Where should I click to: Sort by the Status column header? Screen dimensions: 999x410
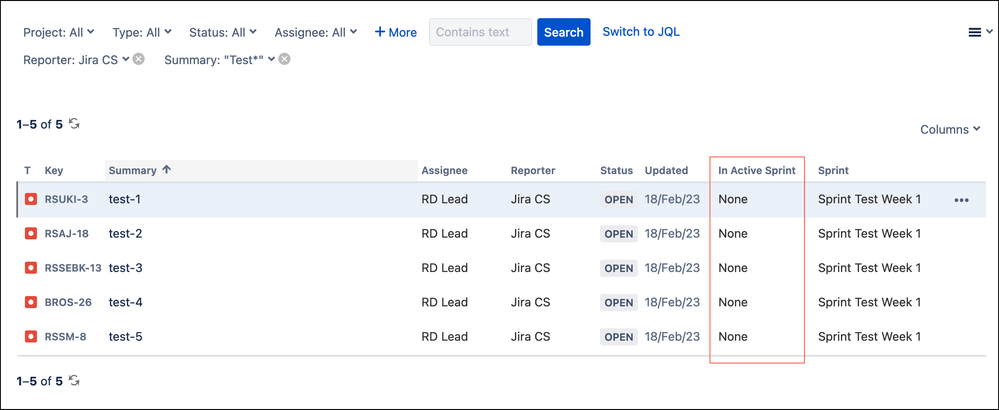point(617,171)
